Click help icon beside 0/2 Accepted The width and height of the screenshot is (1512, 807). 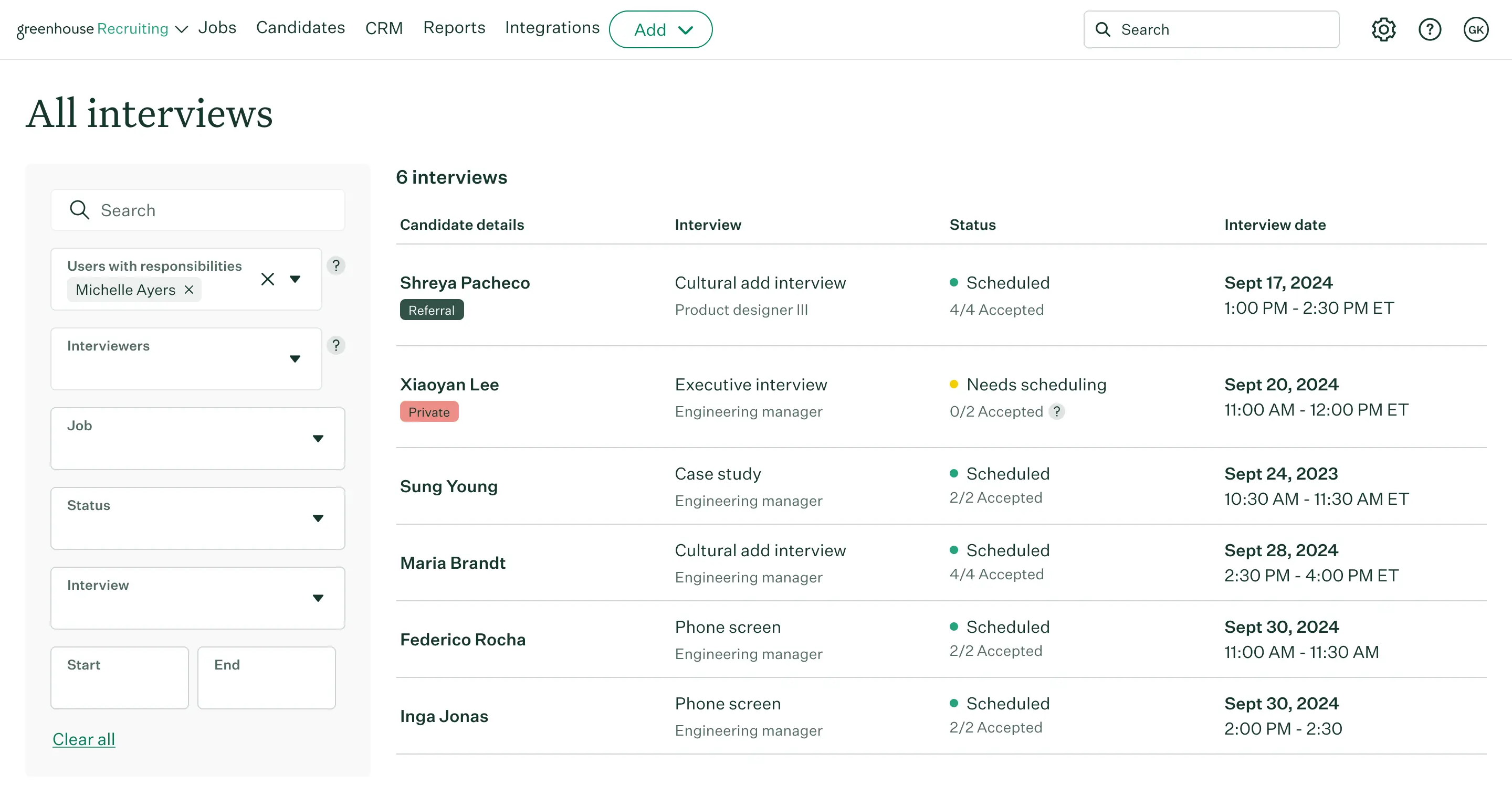coord(1056,412)
